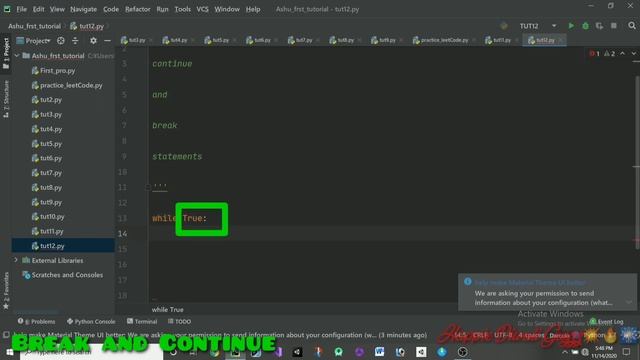Open Search Everywhere magnifier icon
Screen dimensions: 640x360
(x=632, y=26)
